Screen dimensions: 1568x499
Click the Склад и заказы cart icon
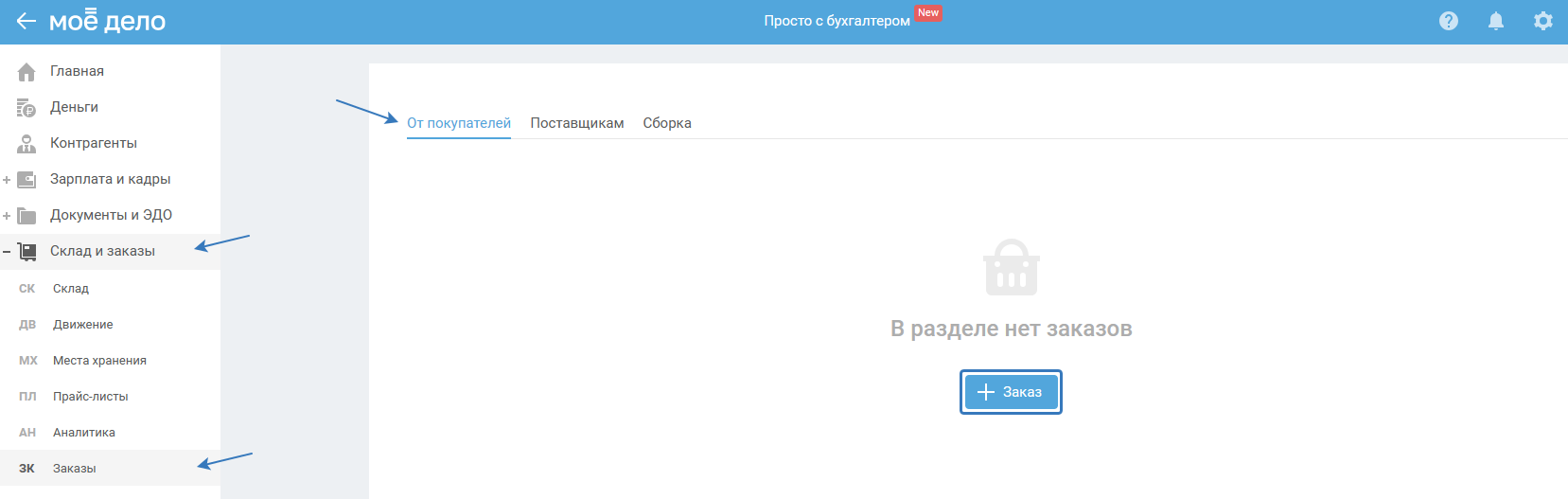[26, 251]
